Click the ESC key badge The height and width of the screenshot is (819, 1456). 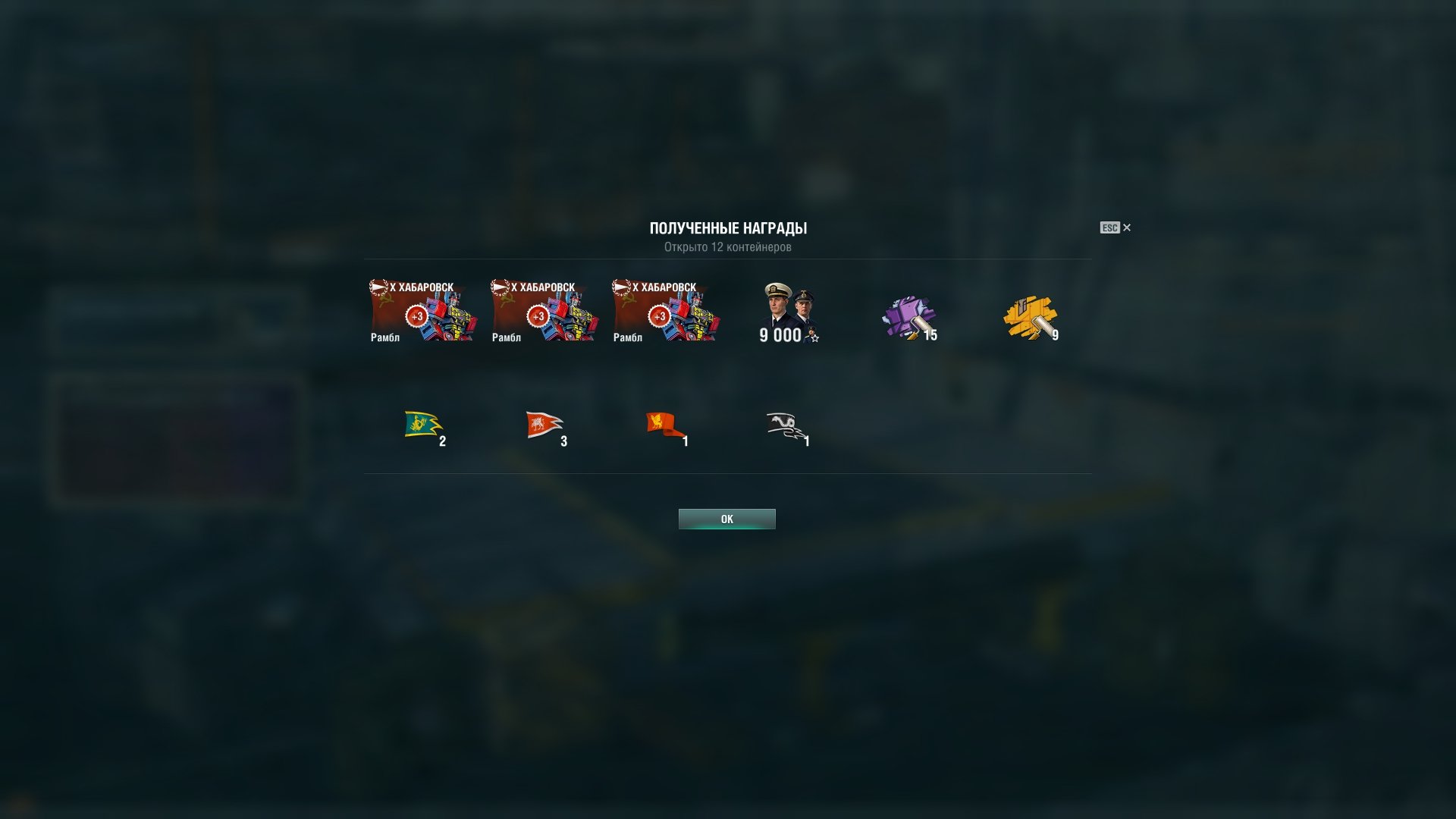[1109, 227]
